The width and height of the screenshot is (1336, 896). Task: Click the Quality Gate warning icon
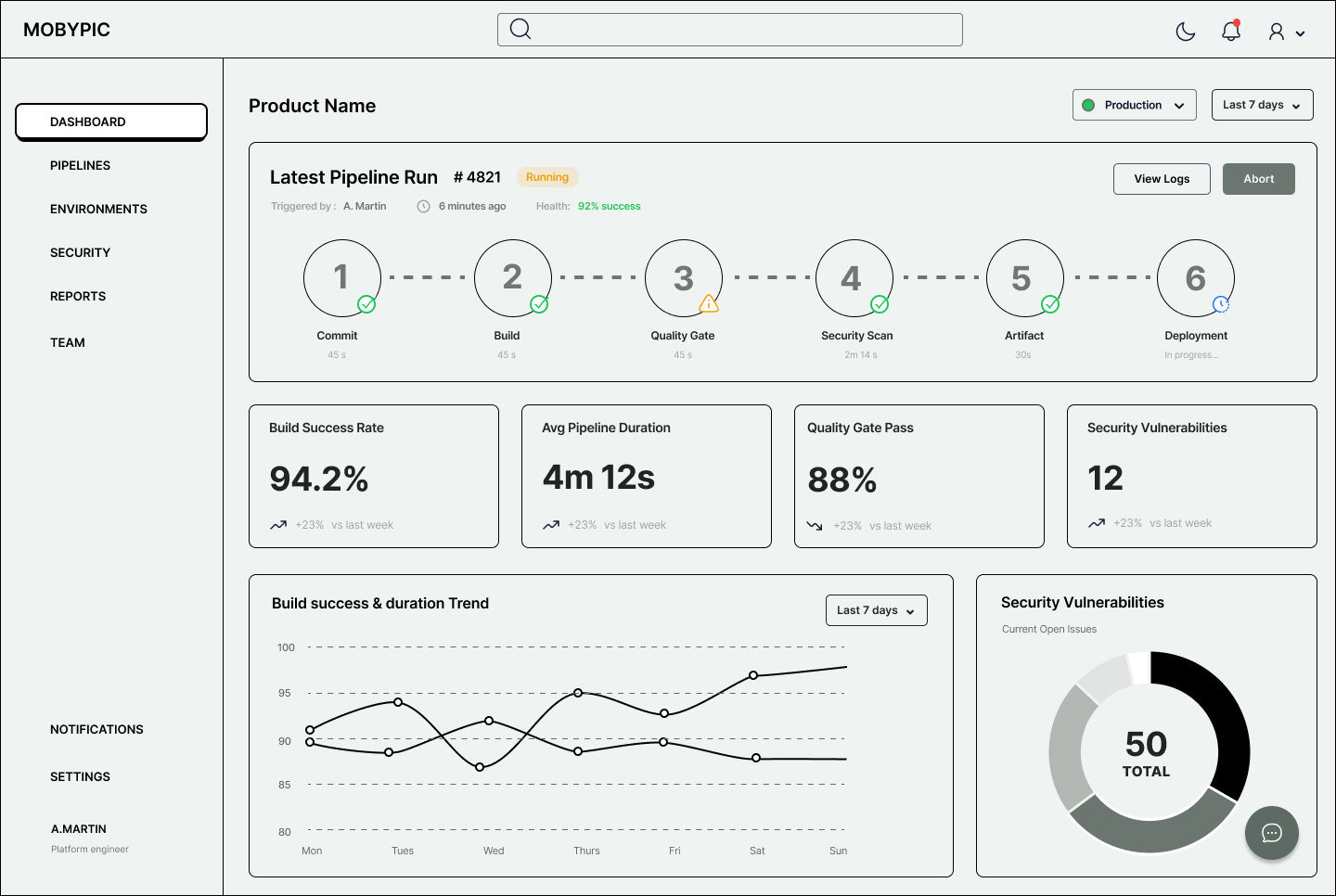point(709,304)
